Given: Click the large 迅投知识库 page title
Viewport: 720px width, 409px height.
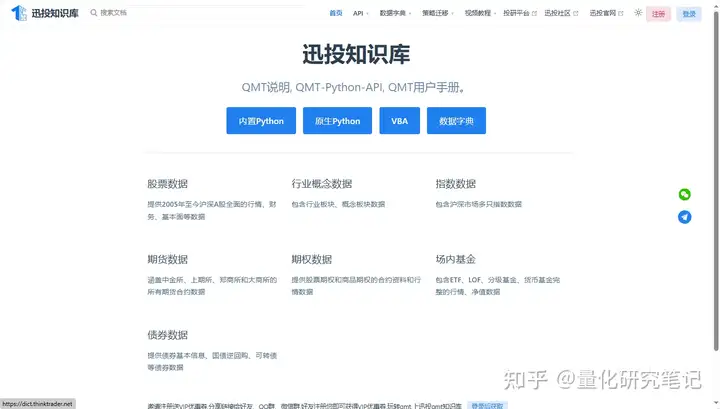Looking at the screenshot, I should (x=356, y=55).
